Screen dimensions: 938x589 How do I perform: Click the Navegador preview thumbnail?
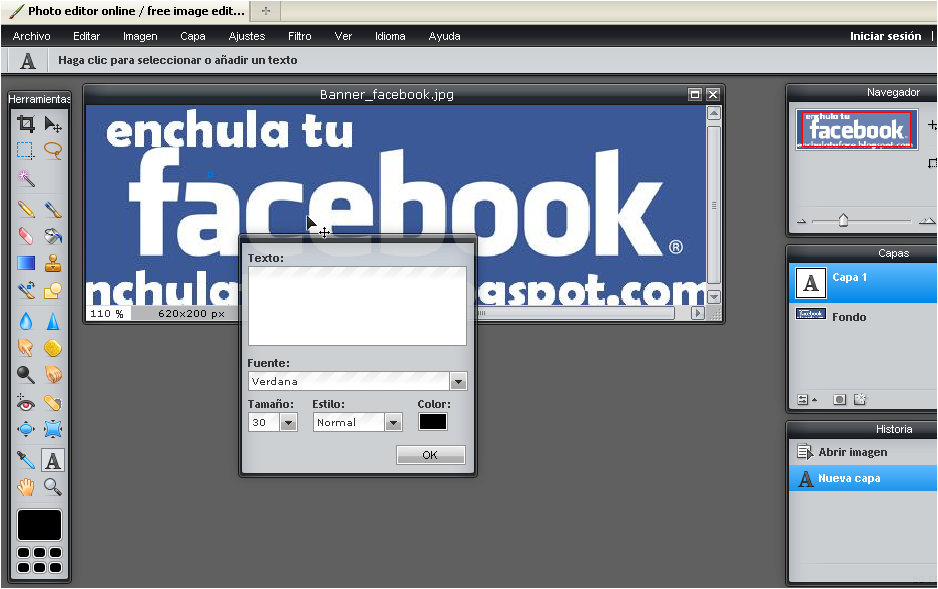click(857, 129)
